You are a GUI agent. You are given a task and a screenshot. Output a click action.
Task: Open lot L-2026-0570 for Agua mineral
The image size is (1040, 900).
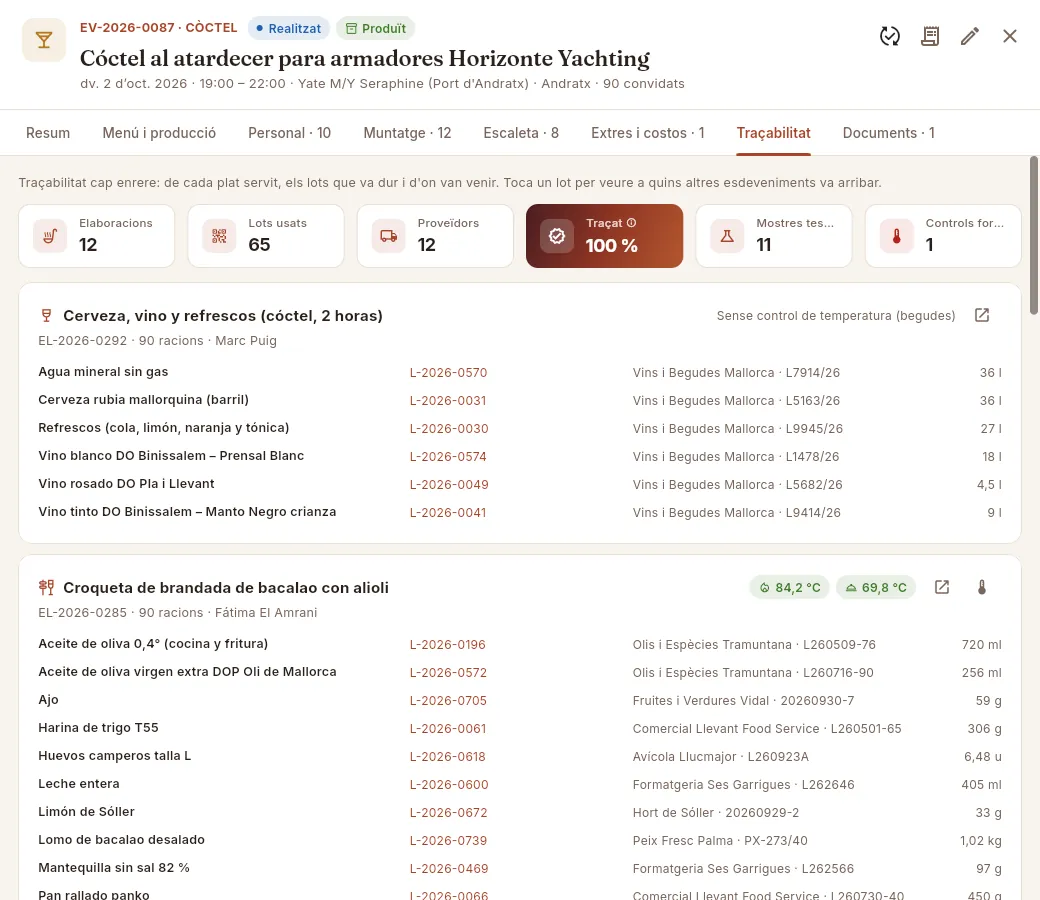point(448,373)
